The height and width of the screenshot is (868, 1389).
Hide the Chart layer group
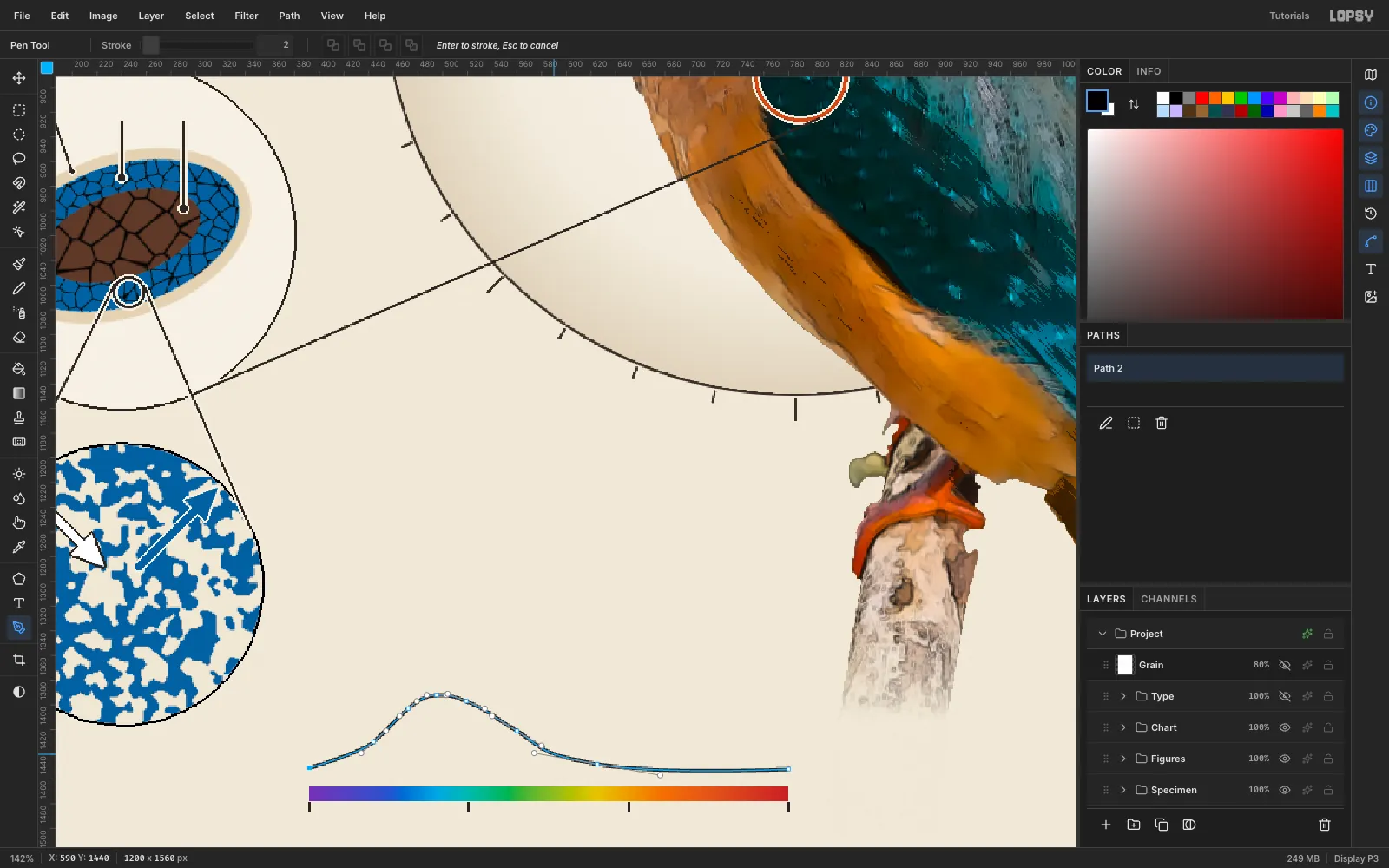1285,727
